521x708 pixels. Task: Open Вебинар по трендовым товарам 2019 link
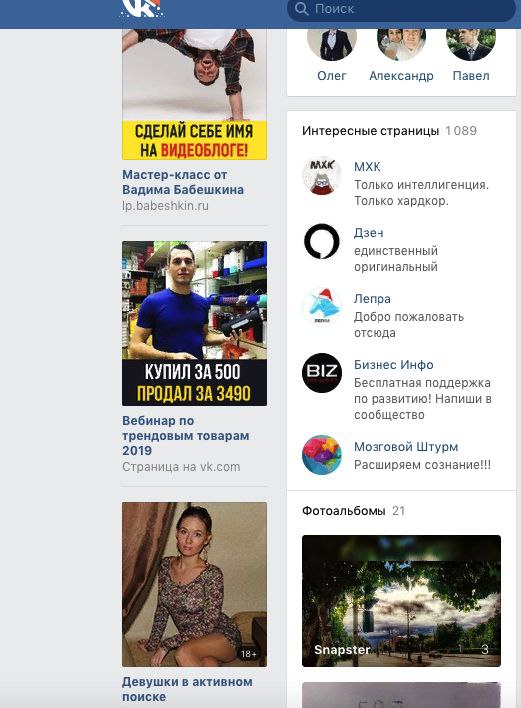tap(186, 436)
